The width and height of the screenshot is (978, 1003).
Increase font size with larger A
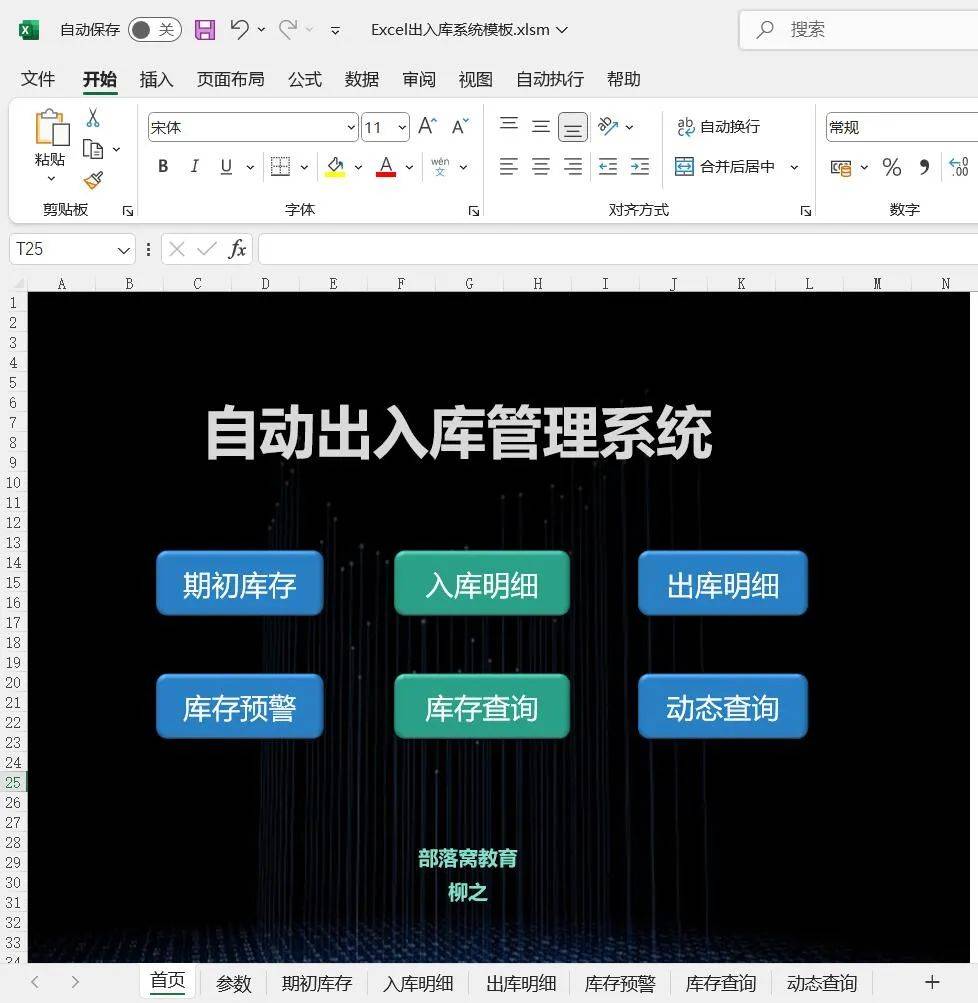(427, 126)
